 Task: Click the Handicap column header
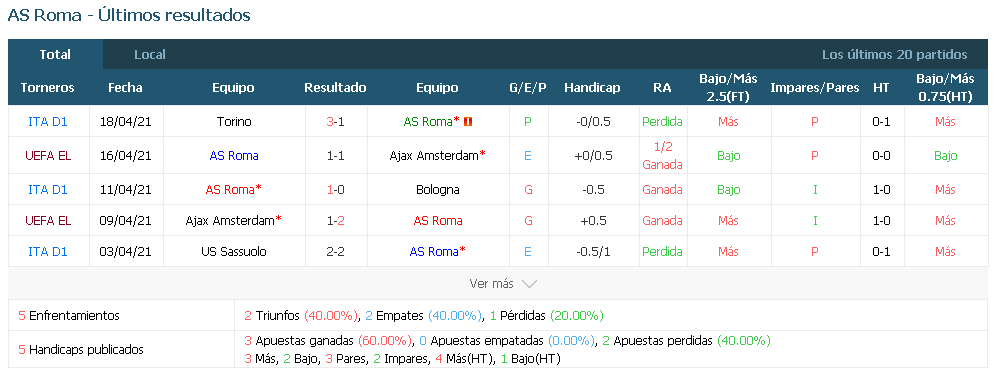point(592,88)
